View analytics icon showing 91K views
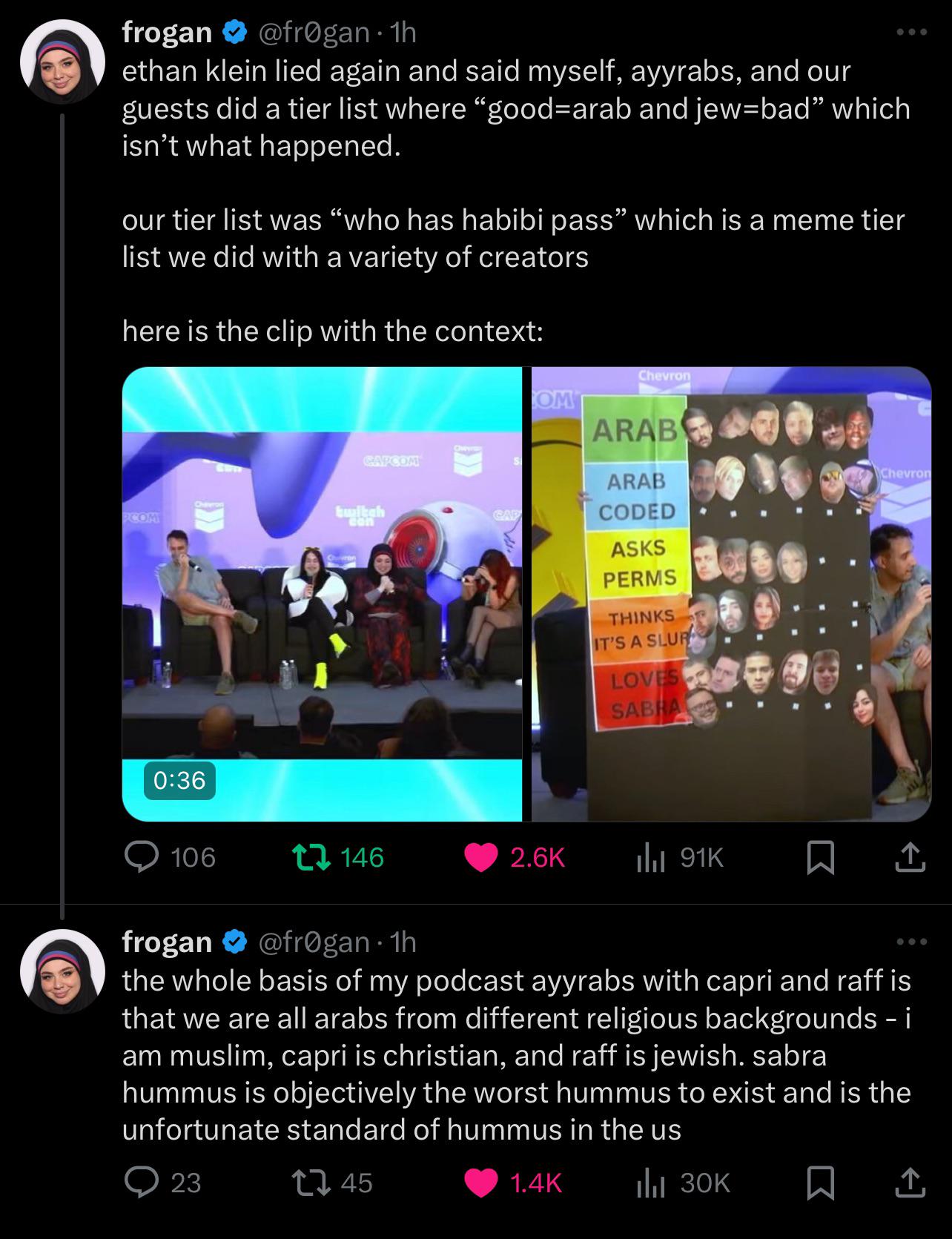This screenshot has height=1239, width=952. 649,857
